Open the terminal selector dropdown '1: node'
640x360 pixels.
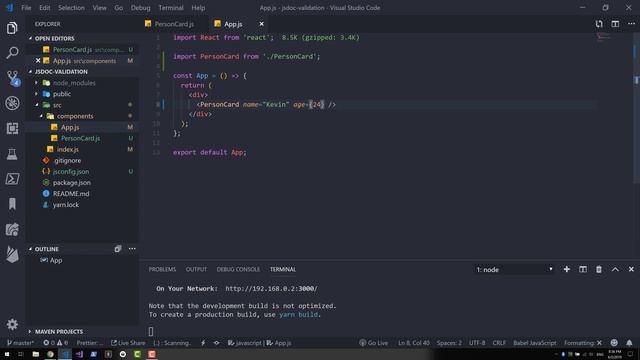pos(514,269)
